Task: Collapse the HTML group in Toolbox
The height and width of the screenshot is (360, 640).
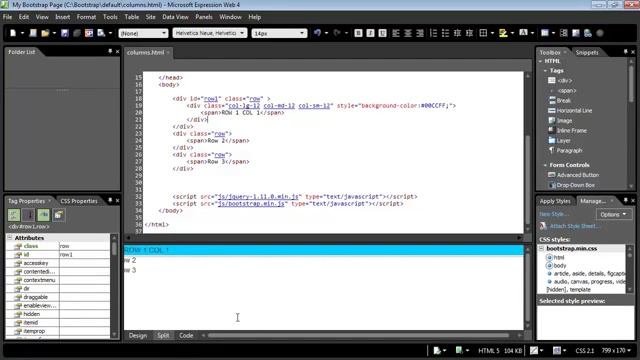Action: click(540, 61)
